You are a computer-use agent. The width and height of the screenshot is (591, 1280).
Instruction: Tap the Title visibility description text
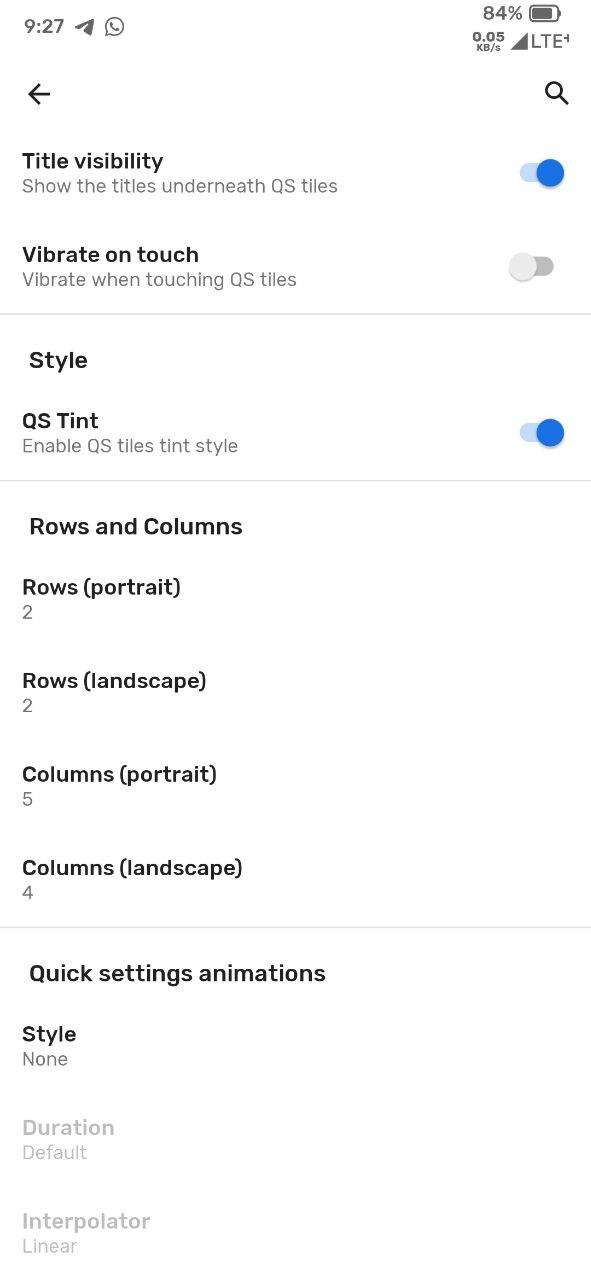coord(180,186)
